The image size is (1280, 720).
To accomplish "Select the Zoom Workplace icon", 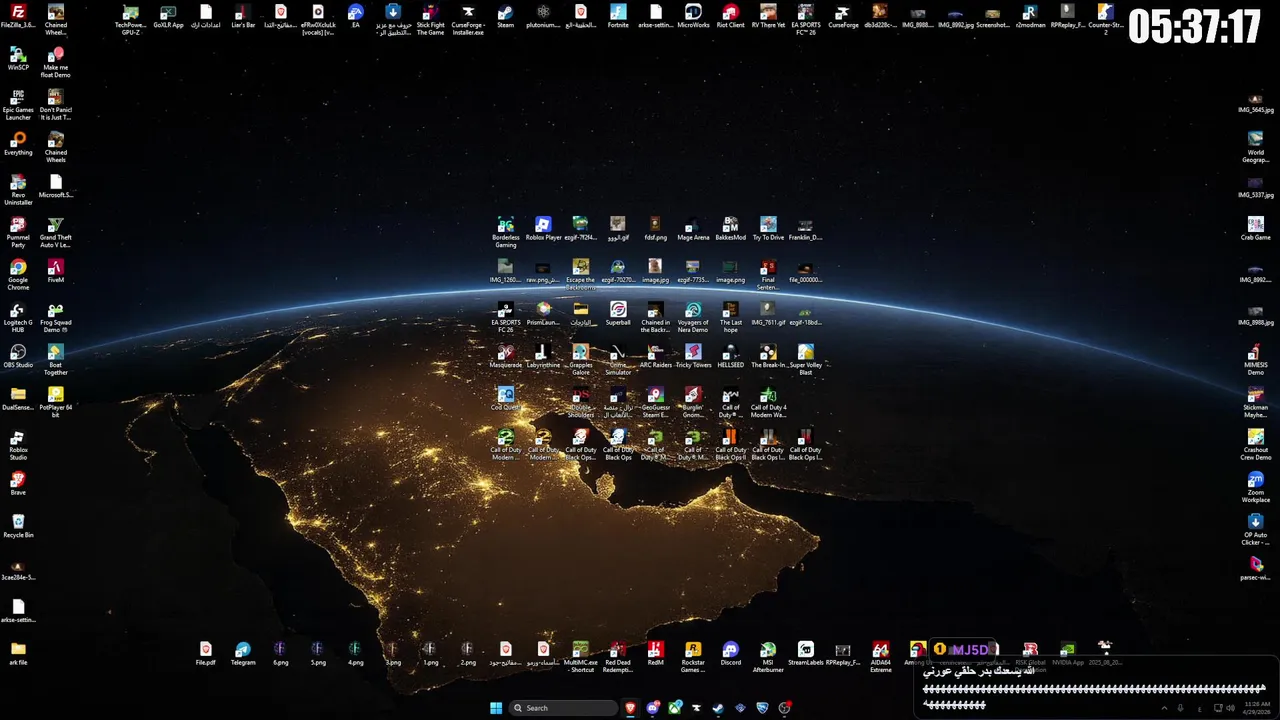I will point(1255,487).
